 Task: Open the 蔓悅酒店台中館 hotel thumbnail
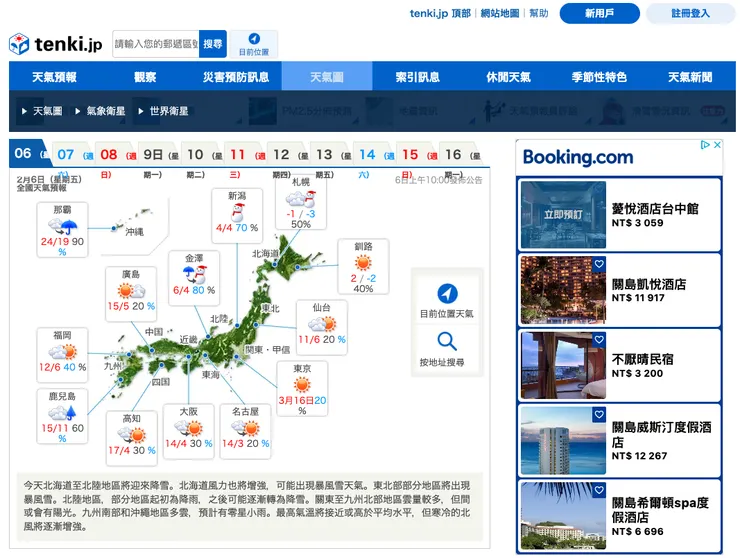pos(563,215)
